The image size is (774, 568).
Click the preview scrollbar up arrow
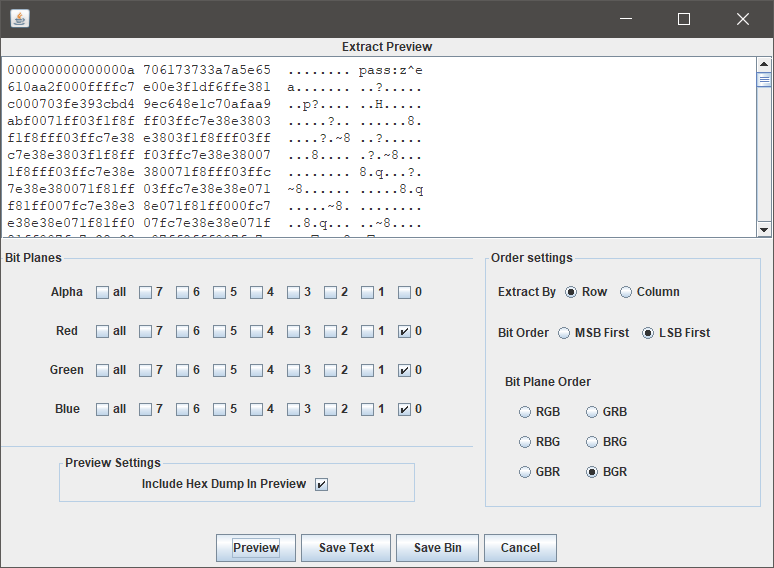coord(764,64)
